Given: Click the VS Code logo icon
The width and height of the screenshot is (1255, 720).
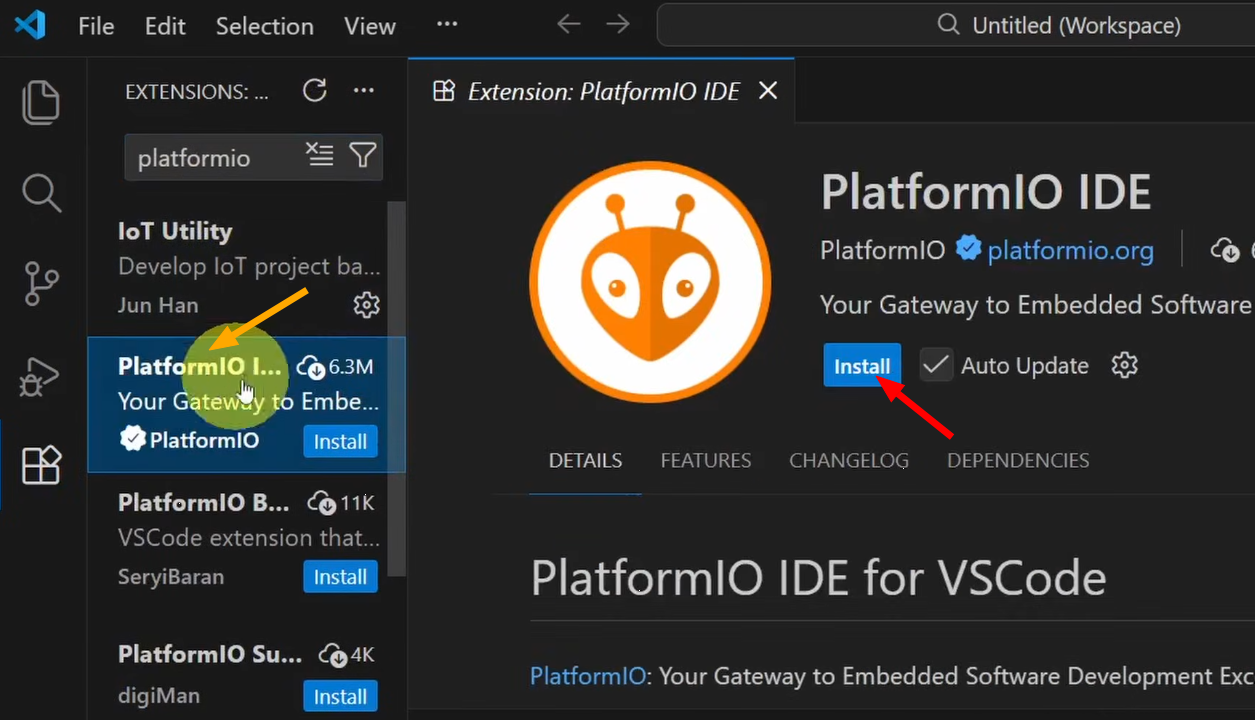Looking at the screenshot, I should point(30,24).
